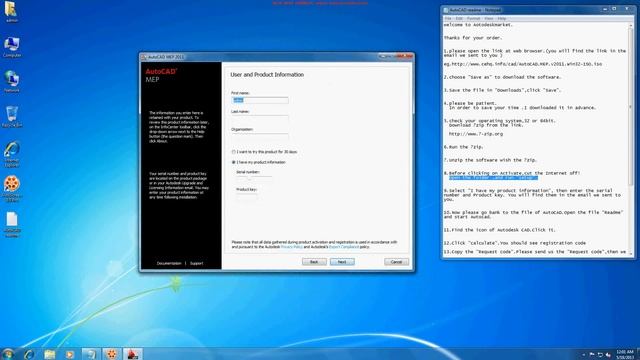Click the Next button in installer
The height and width of the screenshot is (360, 640).
click(342, 262)
